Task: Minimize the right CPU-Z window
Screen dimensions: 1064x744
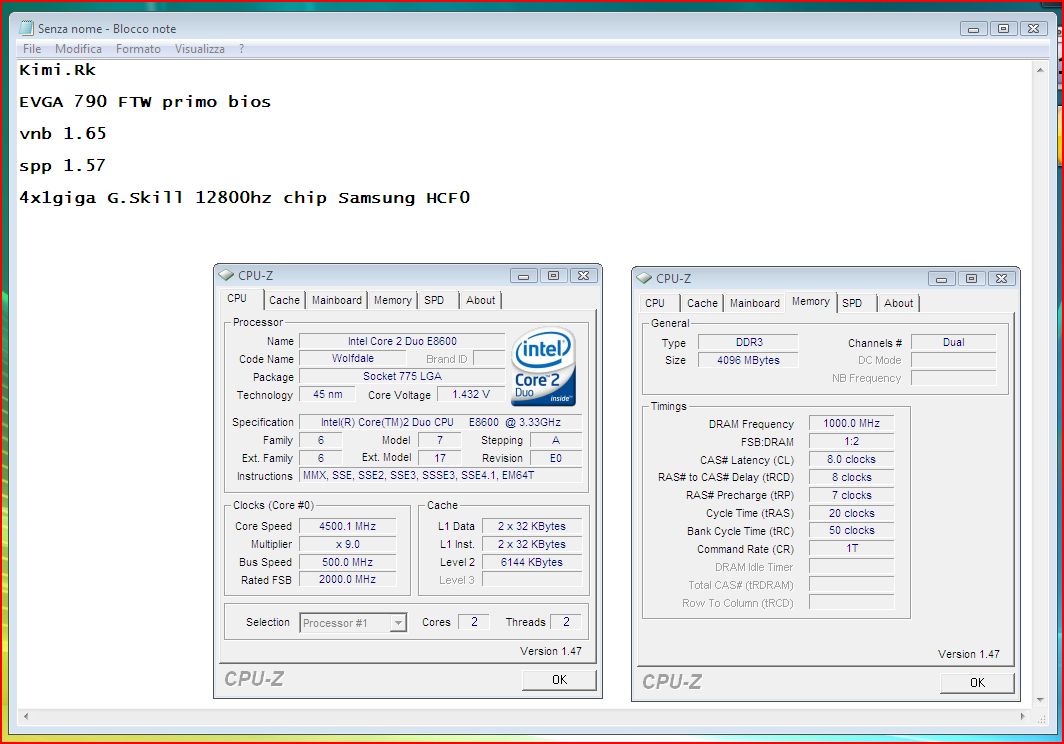Action: pyautogui.click(x=941, y=278)
